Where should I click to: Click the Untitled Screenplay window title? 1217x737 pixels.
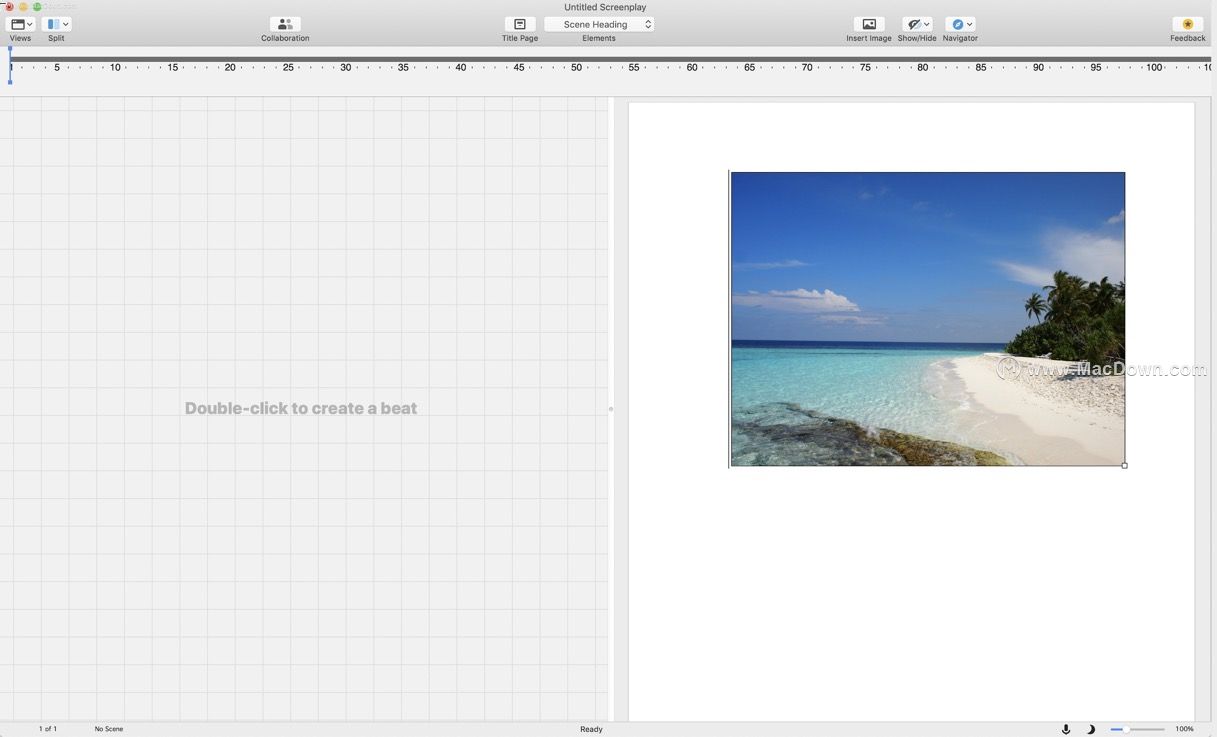(x=605, y=7)
